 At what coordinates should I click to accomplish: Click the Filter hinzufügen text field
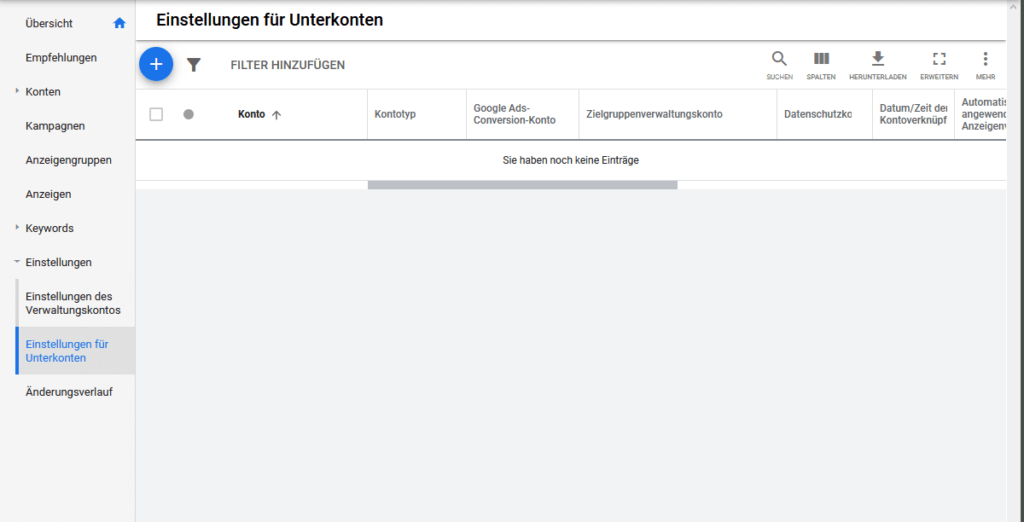[288, 65]
